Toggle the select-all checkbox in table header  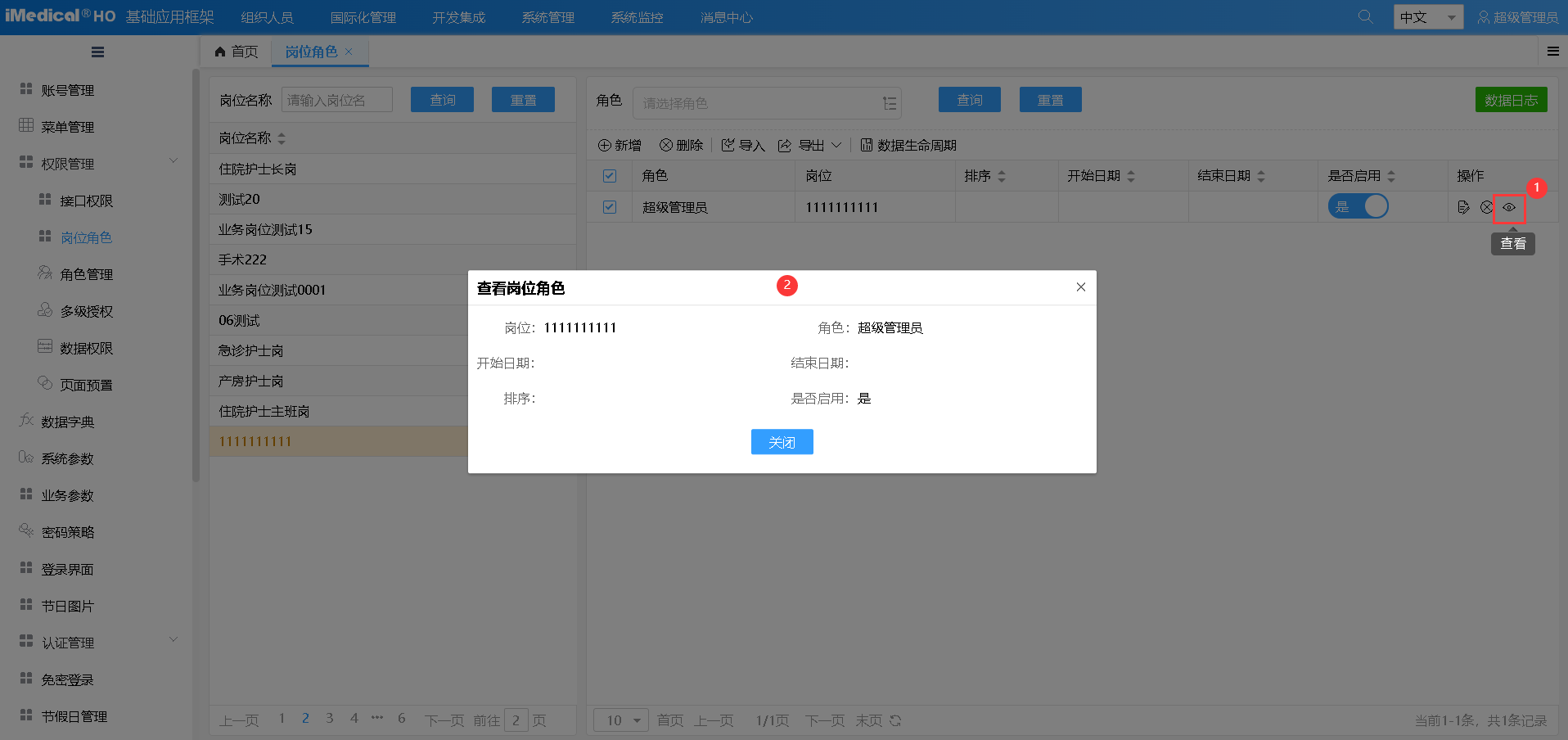(x=610, y=176)
